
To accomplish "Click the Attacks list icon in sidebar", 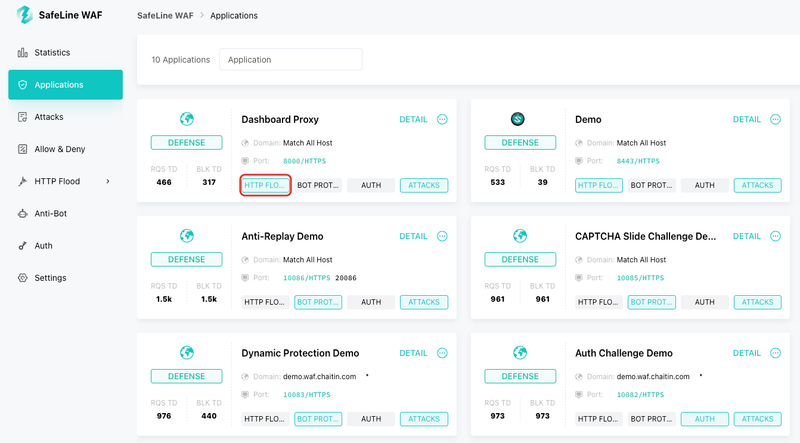I will coord(22,117).
